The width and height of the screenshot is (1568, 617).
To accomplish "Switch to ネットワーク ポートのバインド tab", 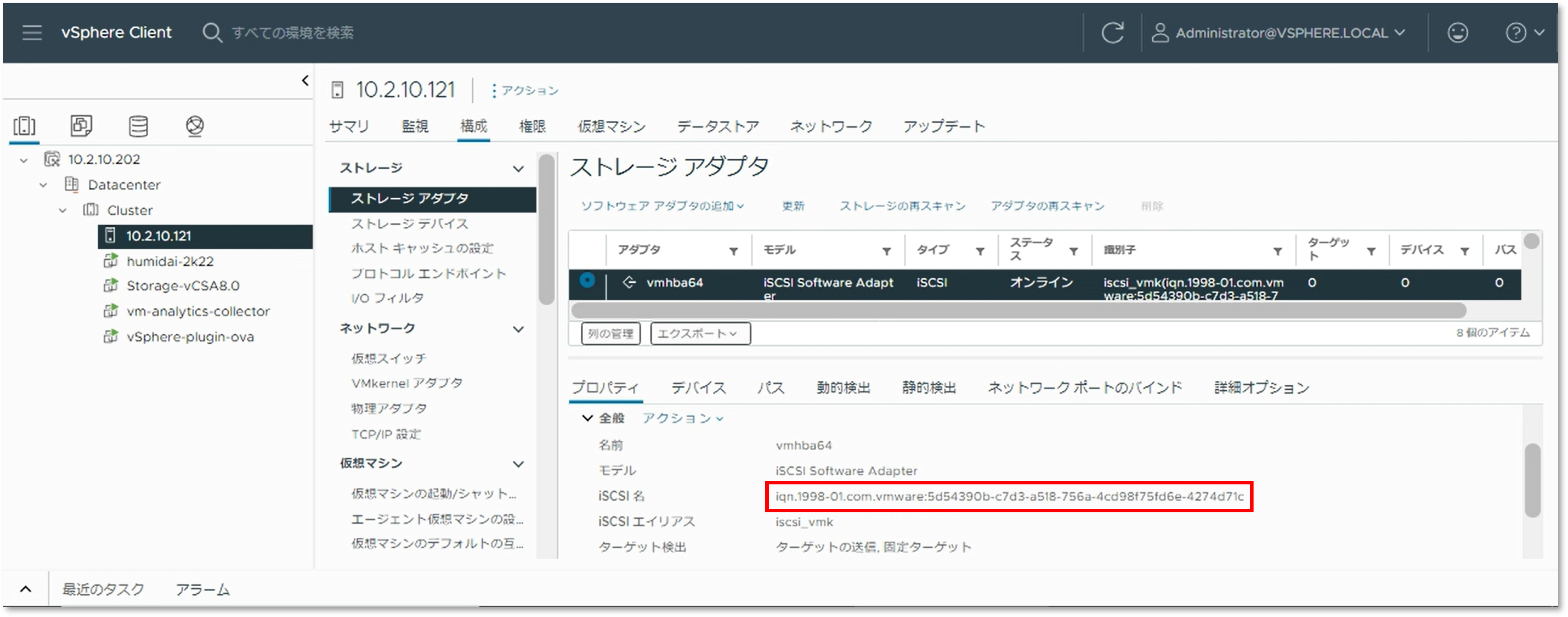I will [x=1085, y=388].
